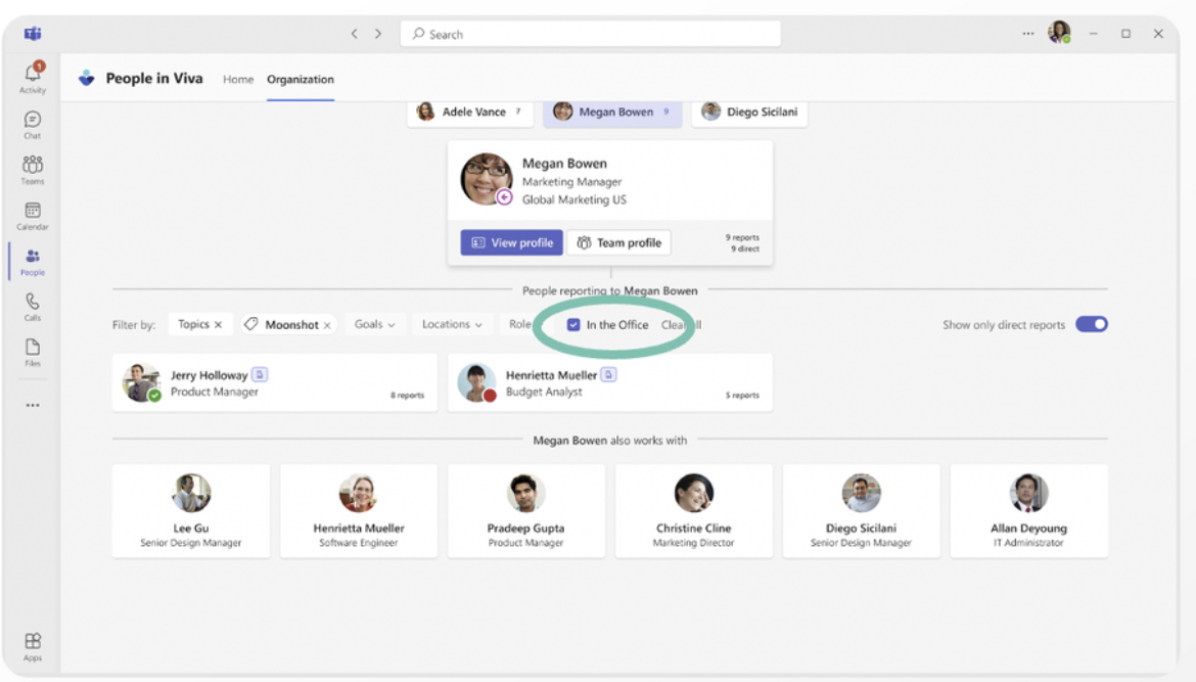Click your profile avatar top right

1058,33
